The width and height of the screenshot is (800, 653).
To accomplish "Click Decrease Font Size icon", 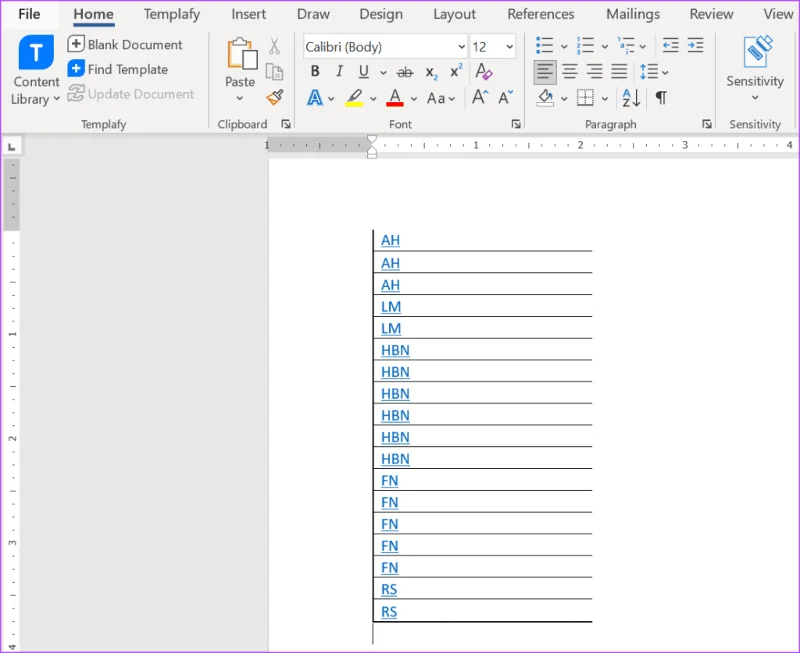I will [x=506, y=97].
